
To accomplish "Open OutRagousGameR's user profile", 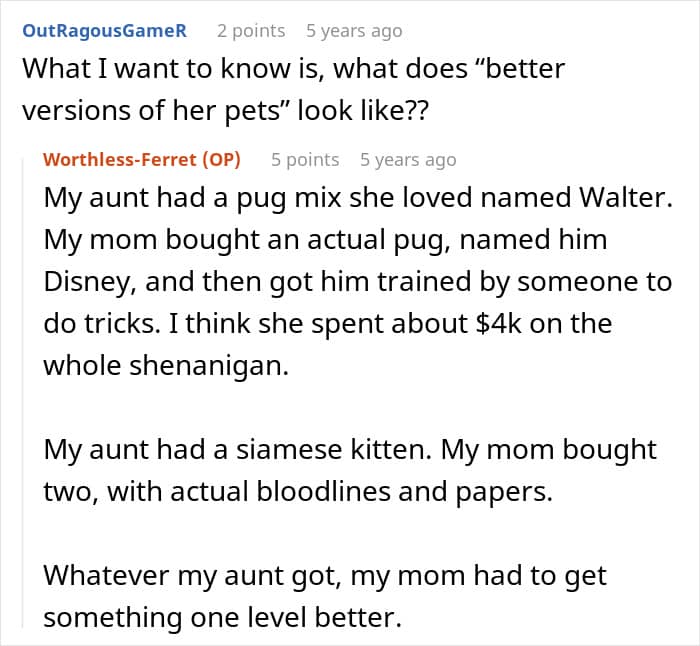I will (x=104, y=30).
